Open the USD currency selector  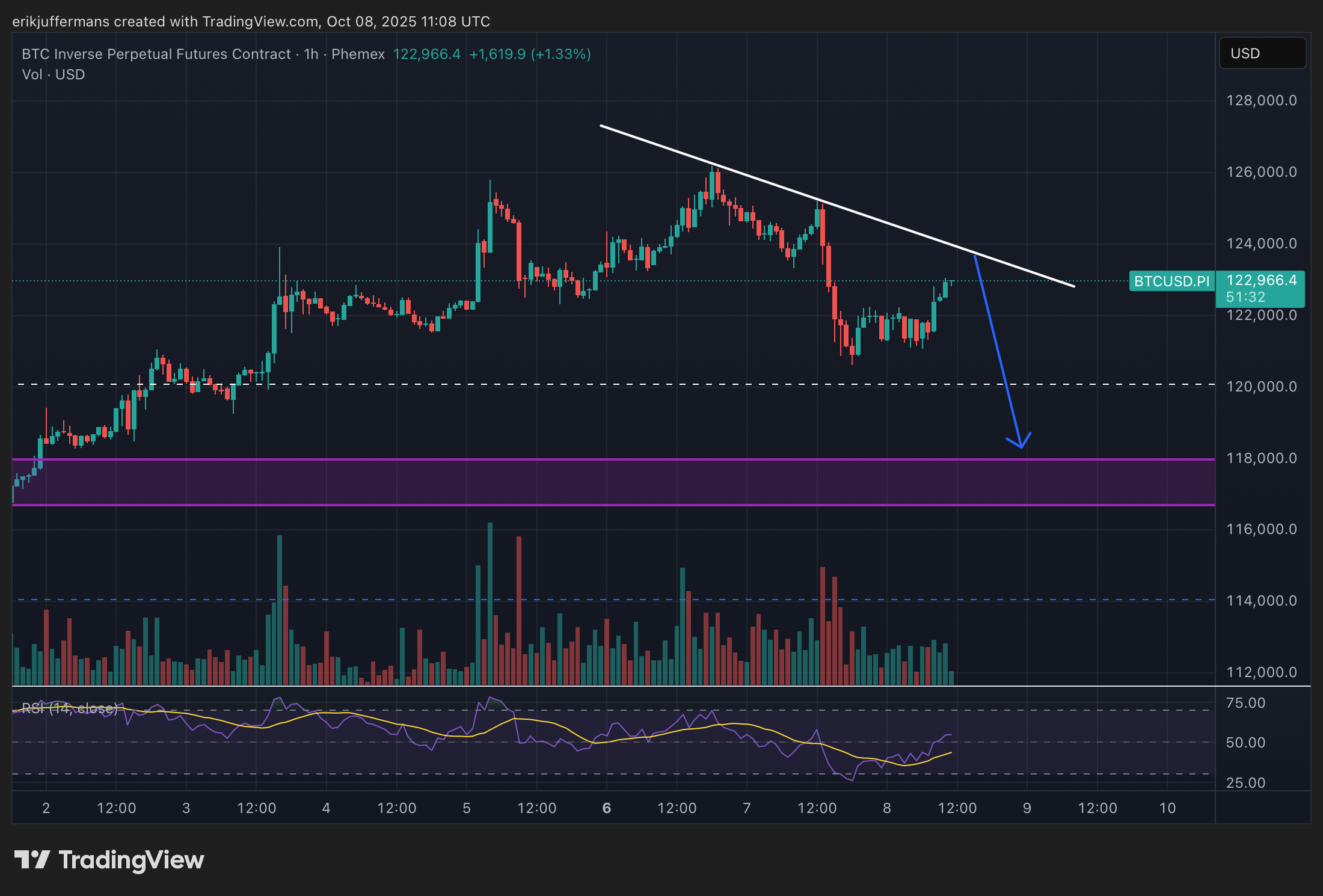pyautogui.click(x=1262, y=54)
